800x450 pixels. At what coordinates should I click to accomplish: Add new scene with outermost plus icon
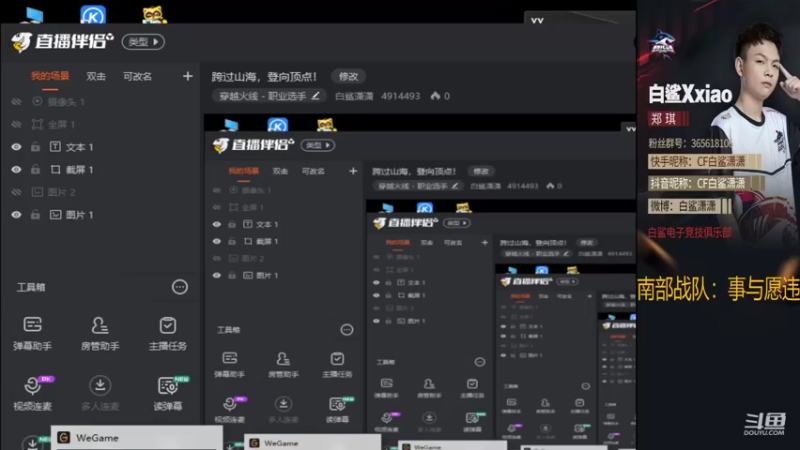tap(188, 77)
